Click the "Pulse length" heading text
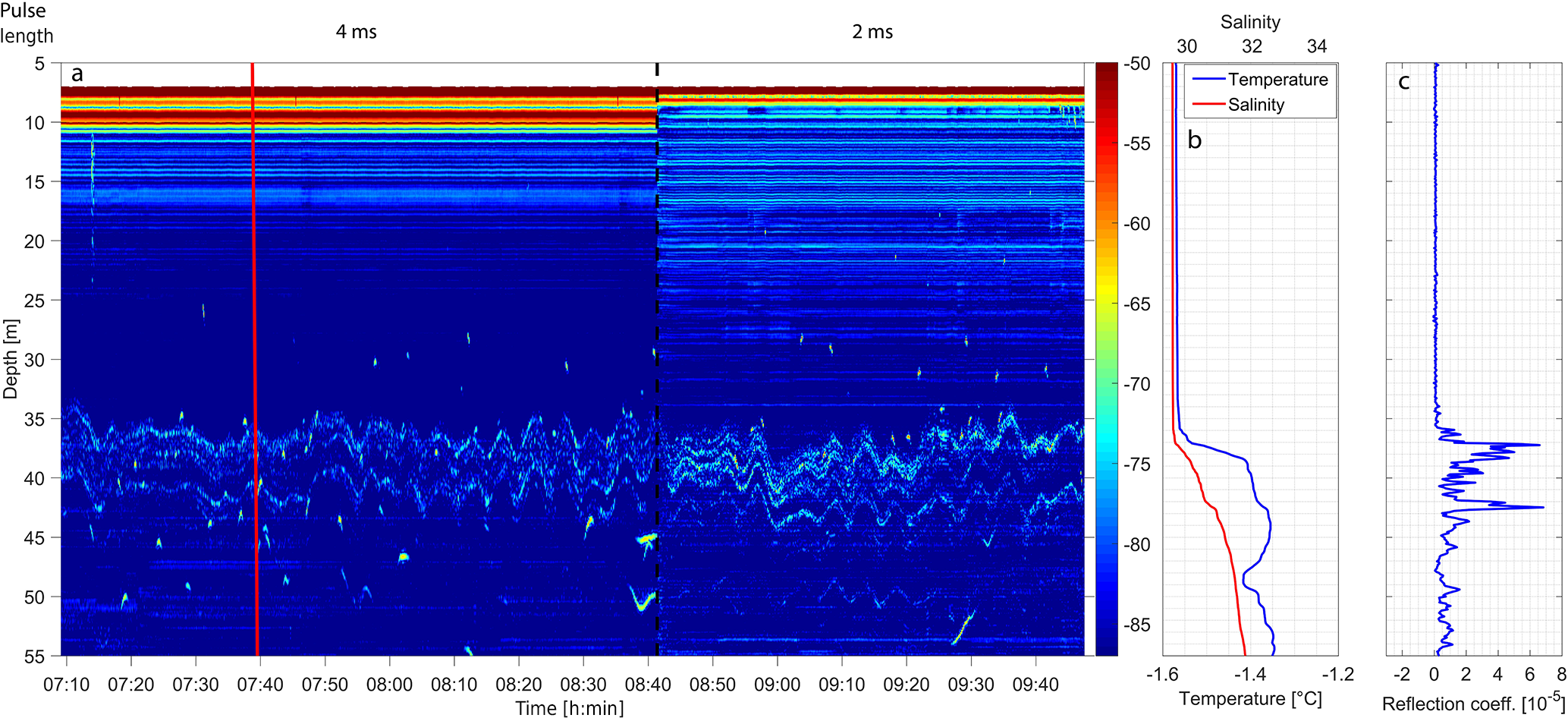 tap(27, 24)
